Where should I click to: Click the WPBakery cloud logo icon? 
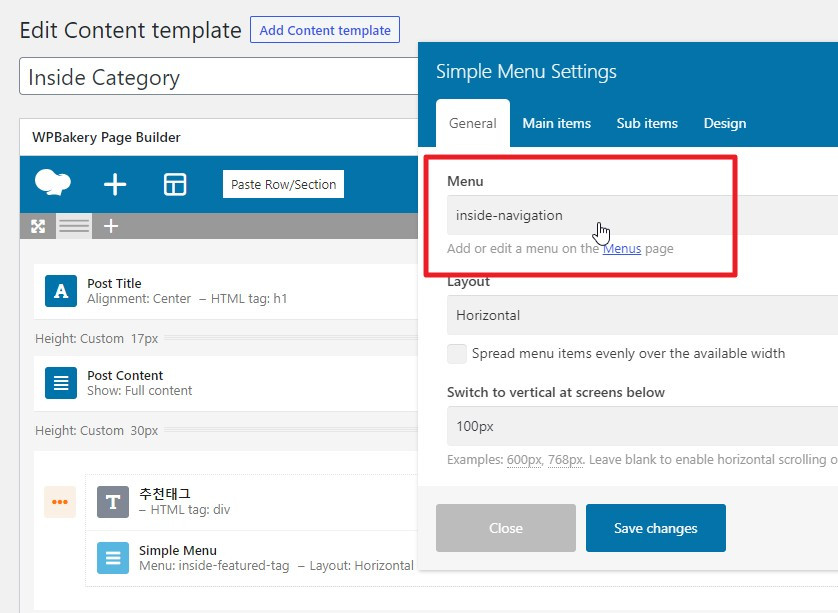52,183
